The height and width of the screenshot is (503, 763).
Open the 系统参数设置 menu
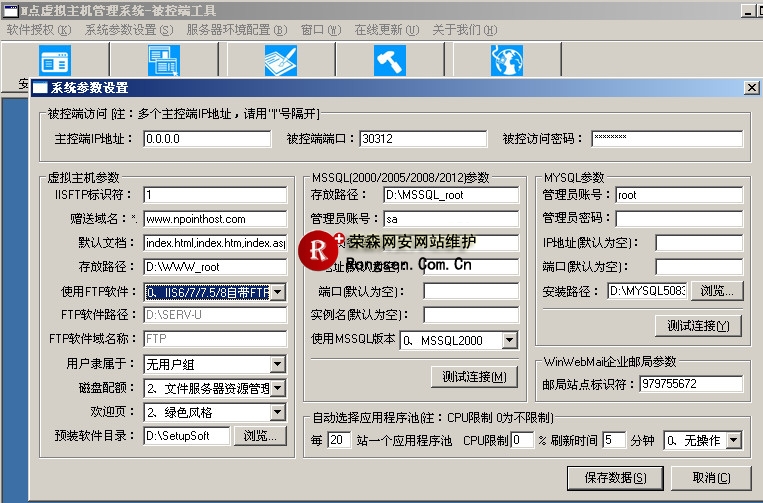click(128, 30)
